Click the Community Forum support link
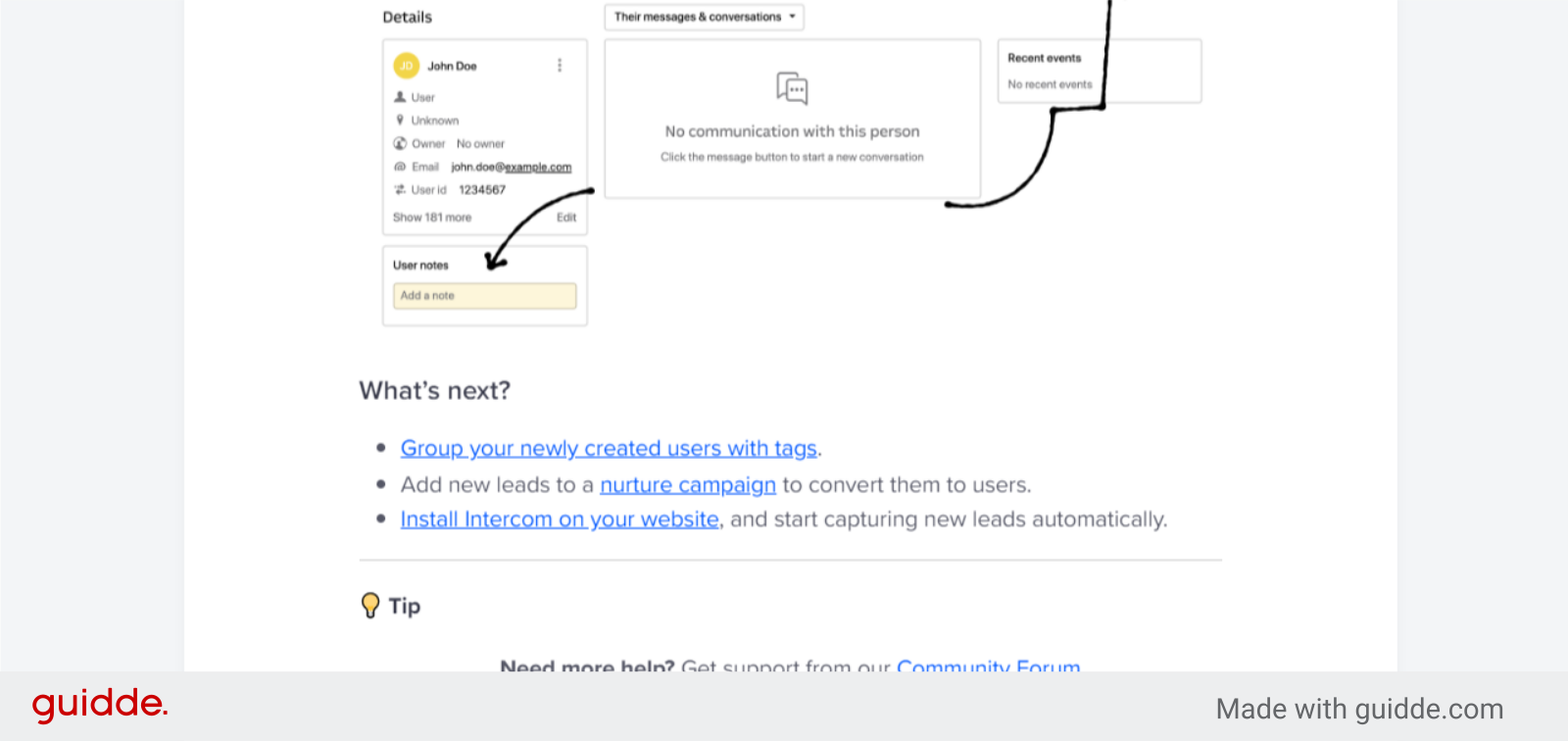This screenshot has width=1568, height=741. coord(988,667)
